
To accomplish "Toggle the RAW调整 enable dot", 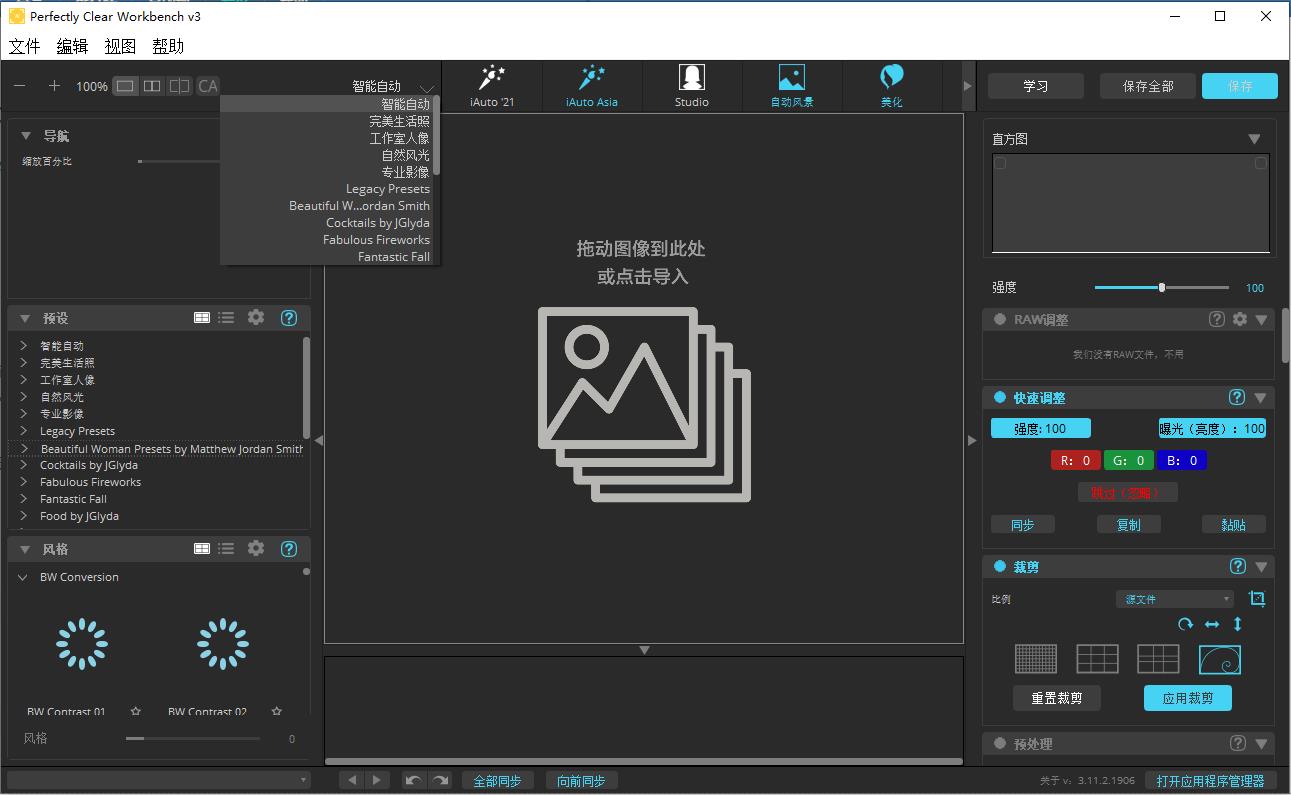I will (x=999, y=319).
